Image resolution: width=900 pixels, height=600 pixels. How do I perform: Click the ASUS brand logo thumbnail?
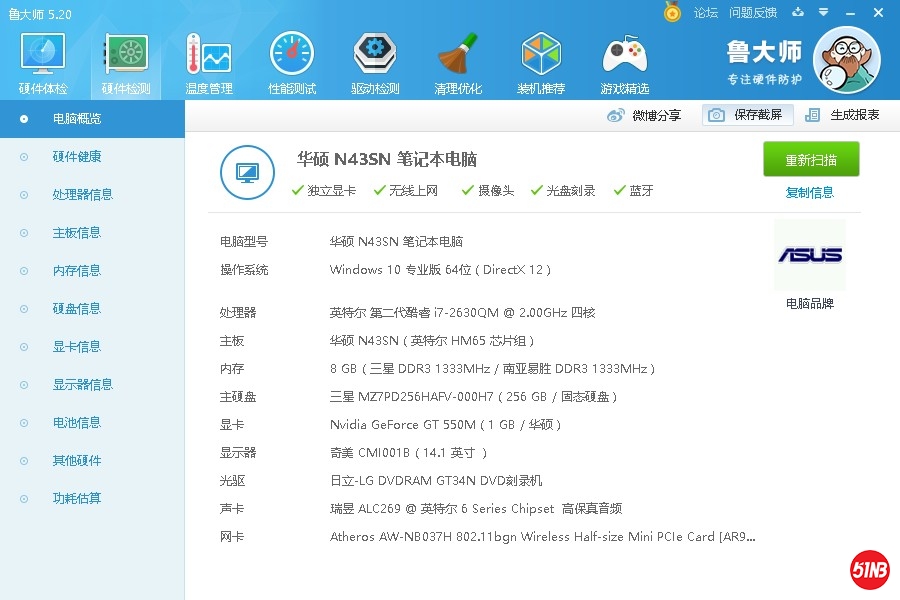pos(809,256)
